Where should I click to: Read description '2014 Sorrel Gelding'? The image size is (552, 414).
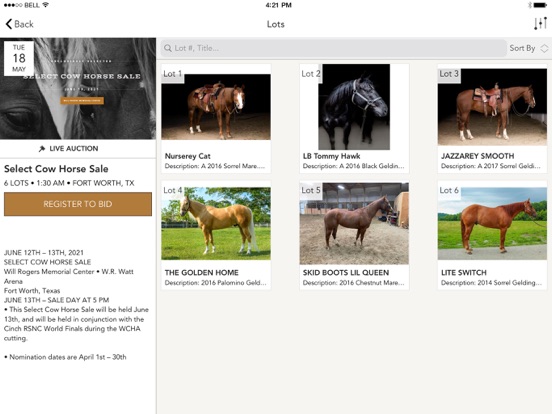tap(491, 283)
